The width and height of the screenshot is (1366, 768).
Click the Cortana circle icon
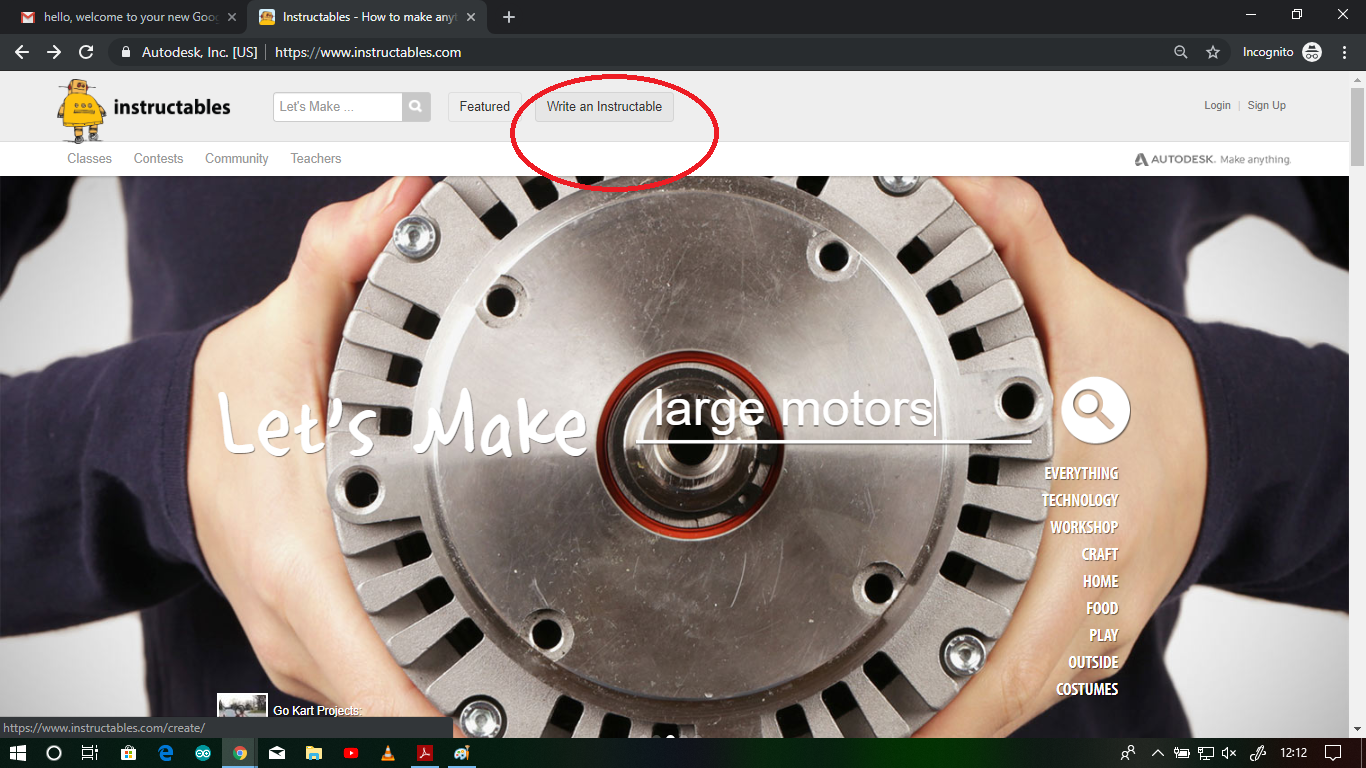[54, 753]
